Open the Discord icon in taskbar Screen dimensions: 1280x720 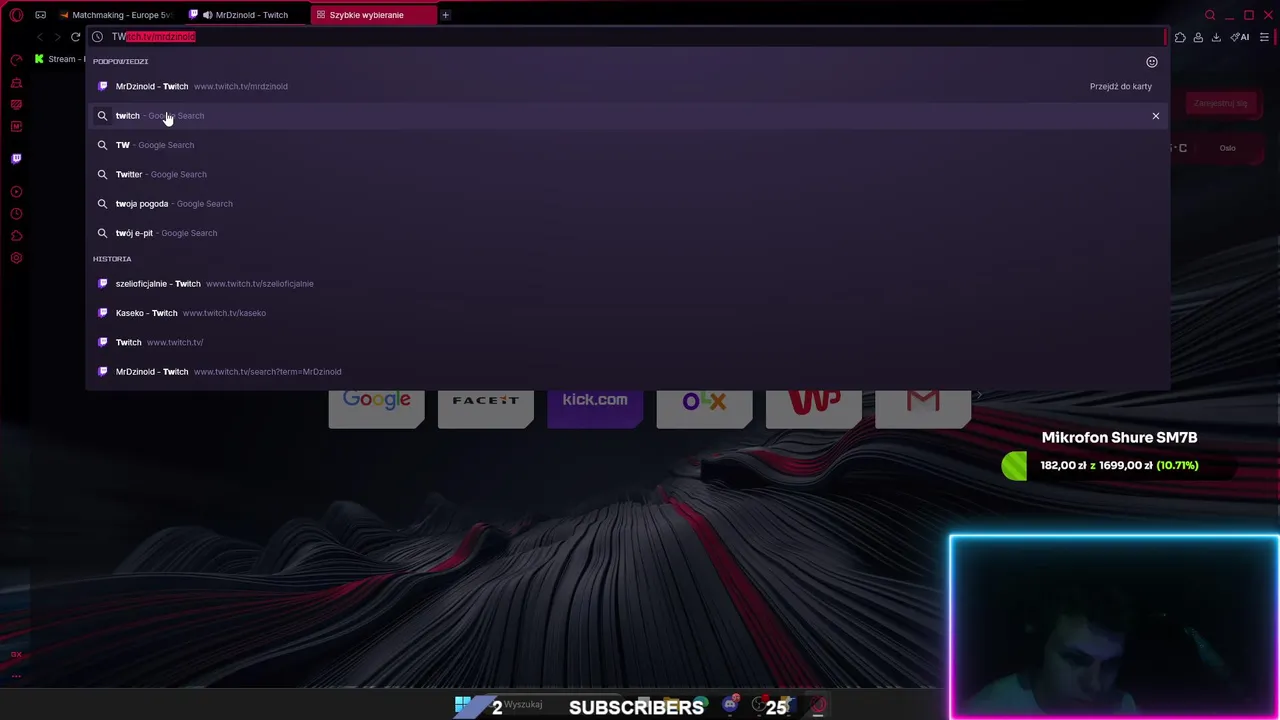coord(731,705)
